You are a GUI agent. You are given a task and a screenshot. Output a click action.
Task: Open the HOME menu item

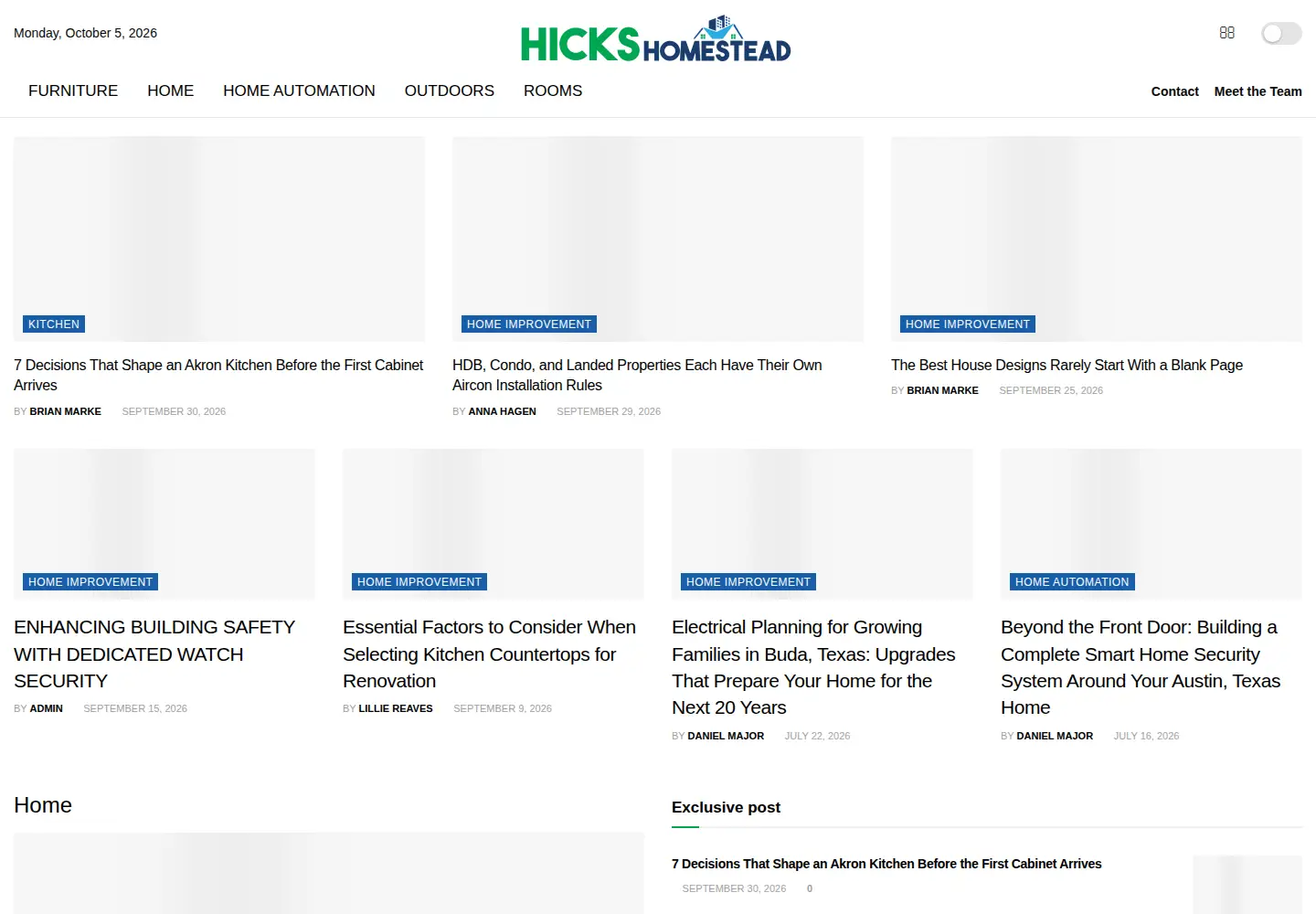171,90
